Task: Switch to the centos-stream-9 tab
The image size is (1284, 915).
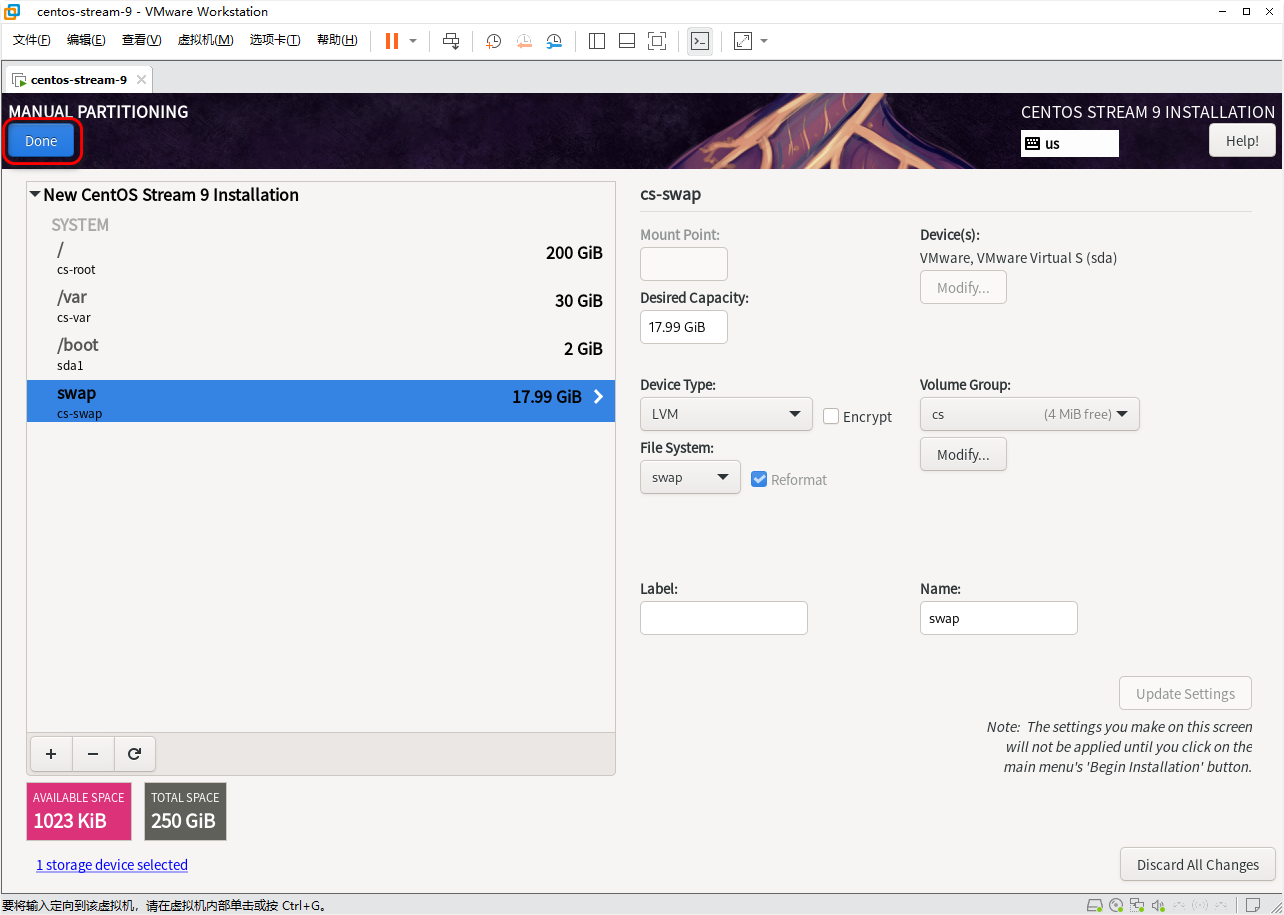Action: coord(78,80)
